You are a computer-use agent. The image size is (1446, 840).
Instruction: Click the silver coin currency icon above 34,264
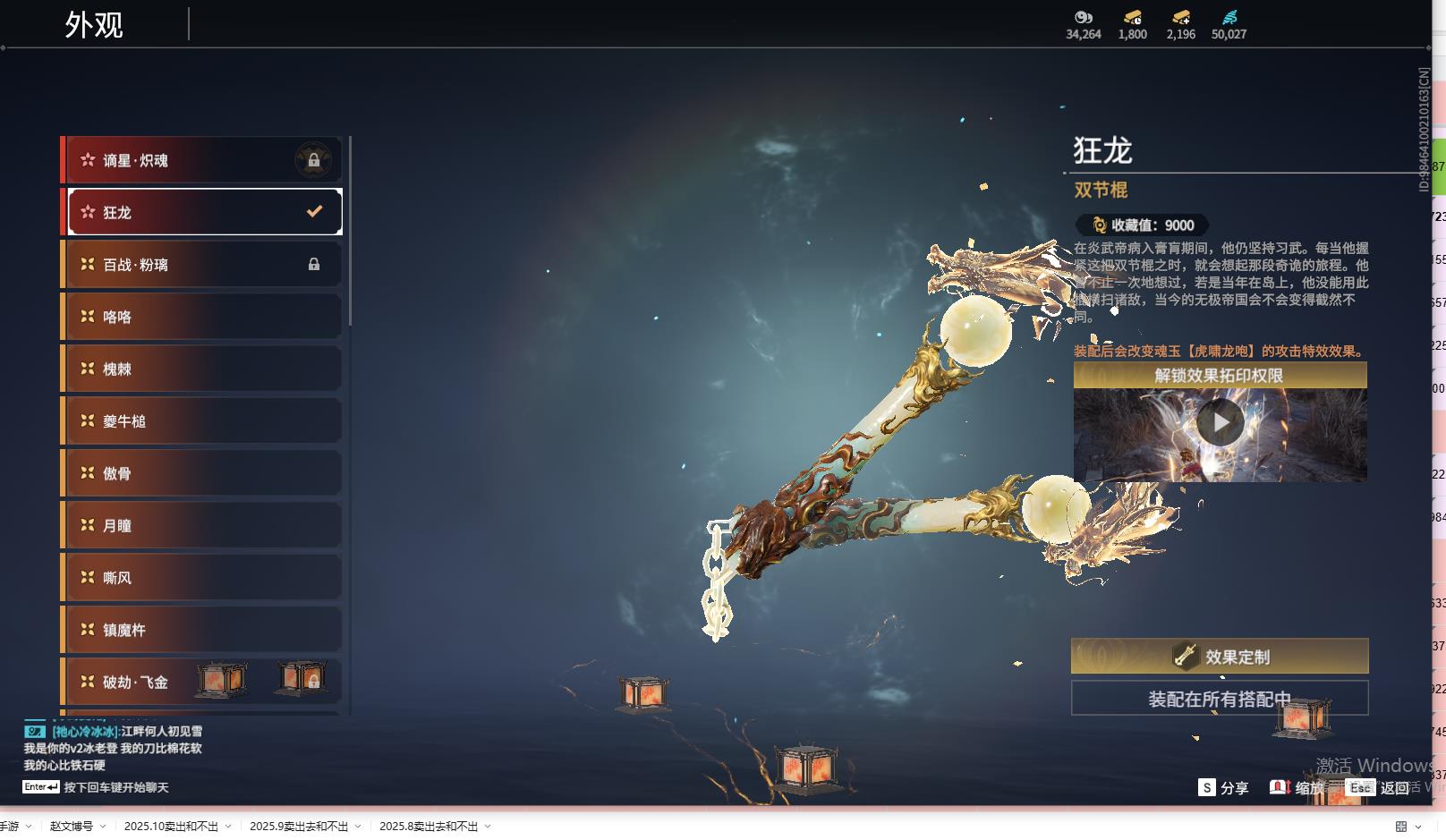[x=1084, y=17]
